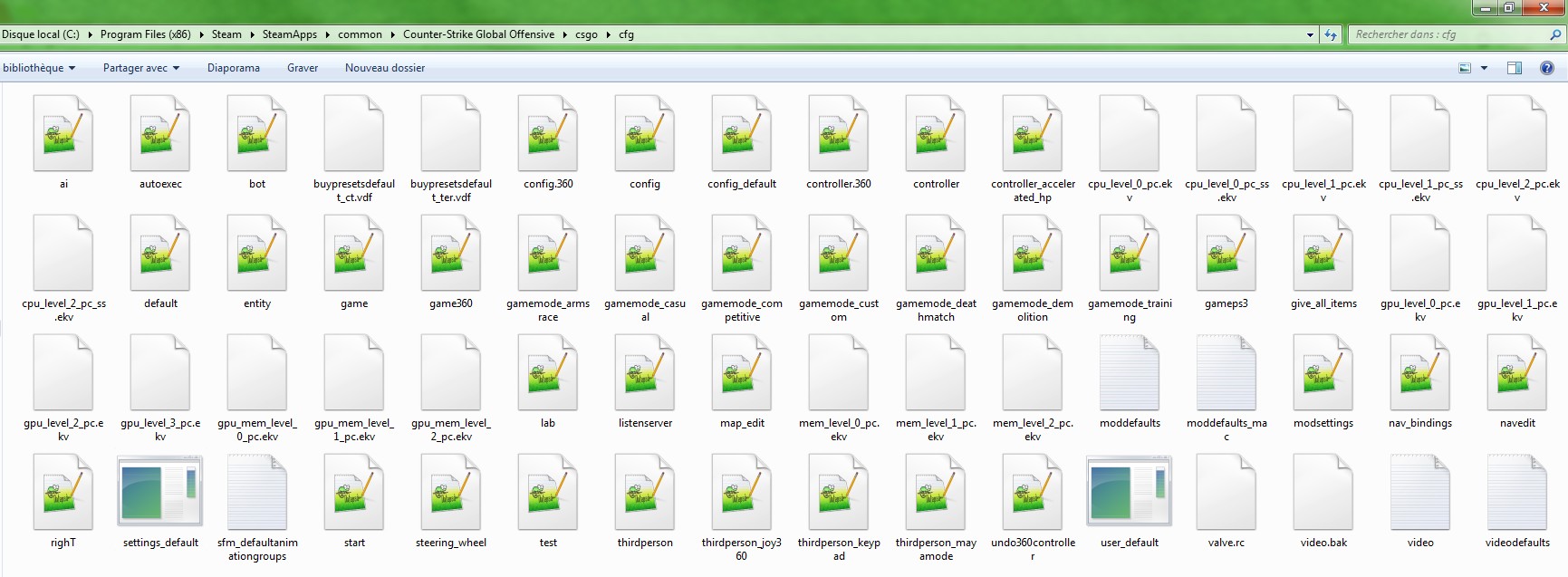This screenshot has width=1568, height=577.
Task: Select the gamemode_competitive file icon
Action: click(742, 253)
